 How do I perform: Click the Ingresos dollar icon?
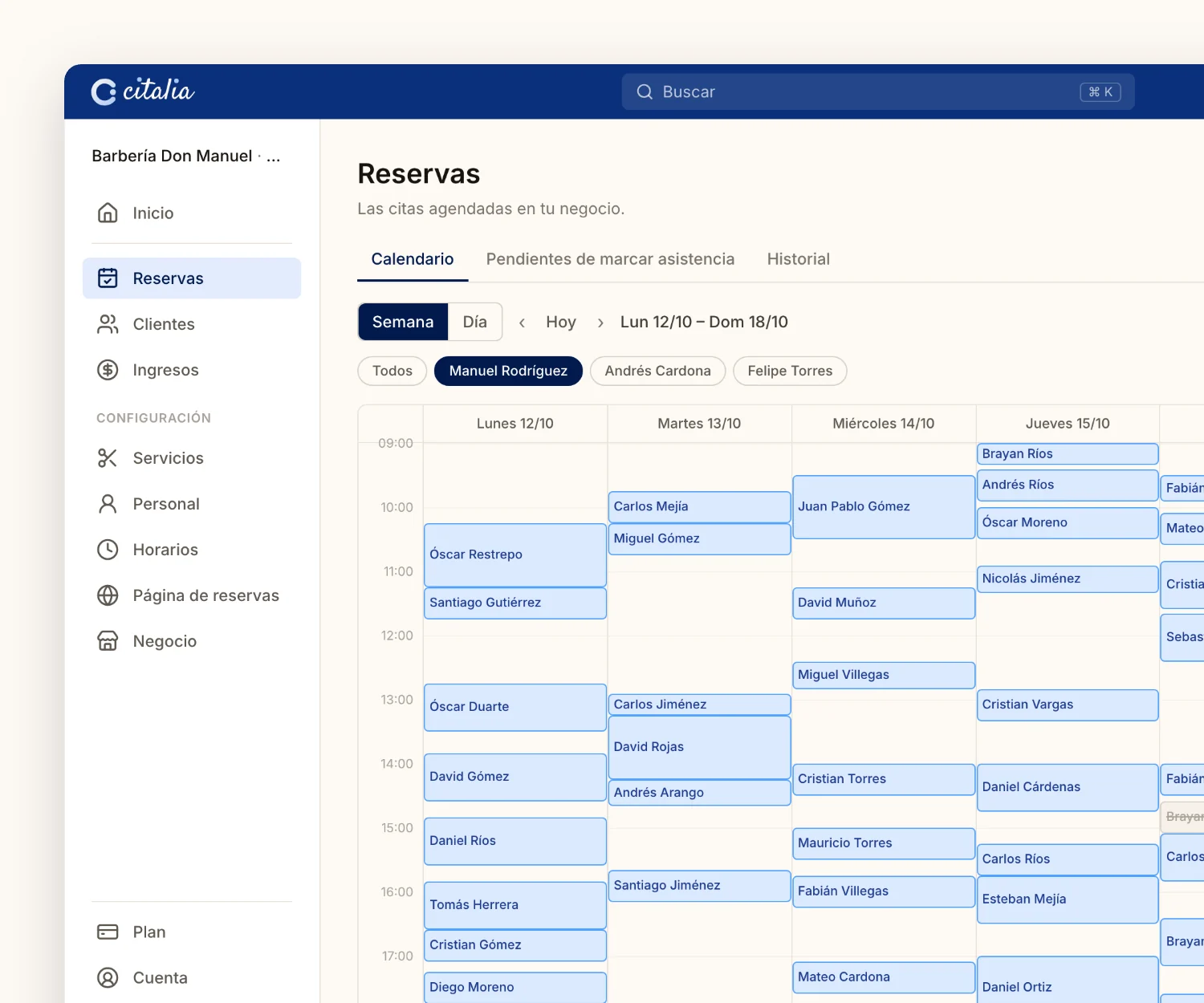point(108,370)
